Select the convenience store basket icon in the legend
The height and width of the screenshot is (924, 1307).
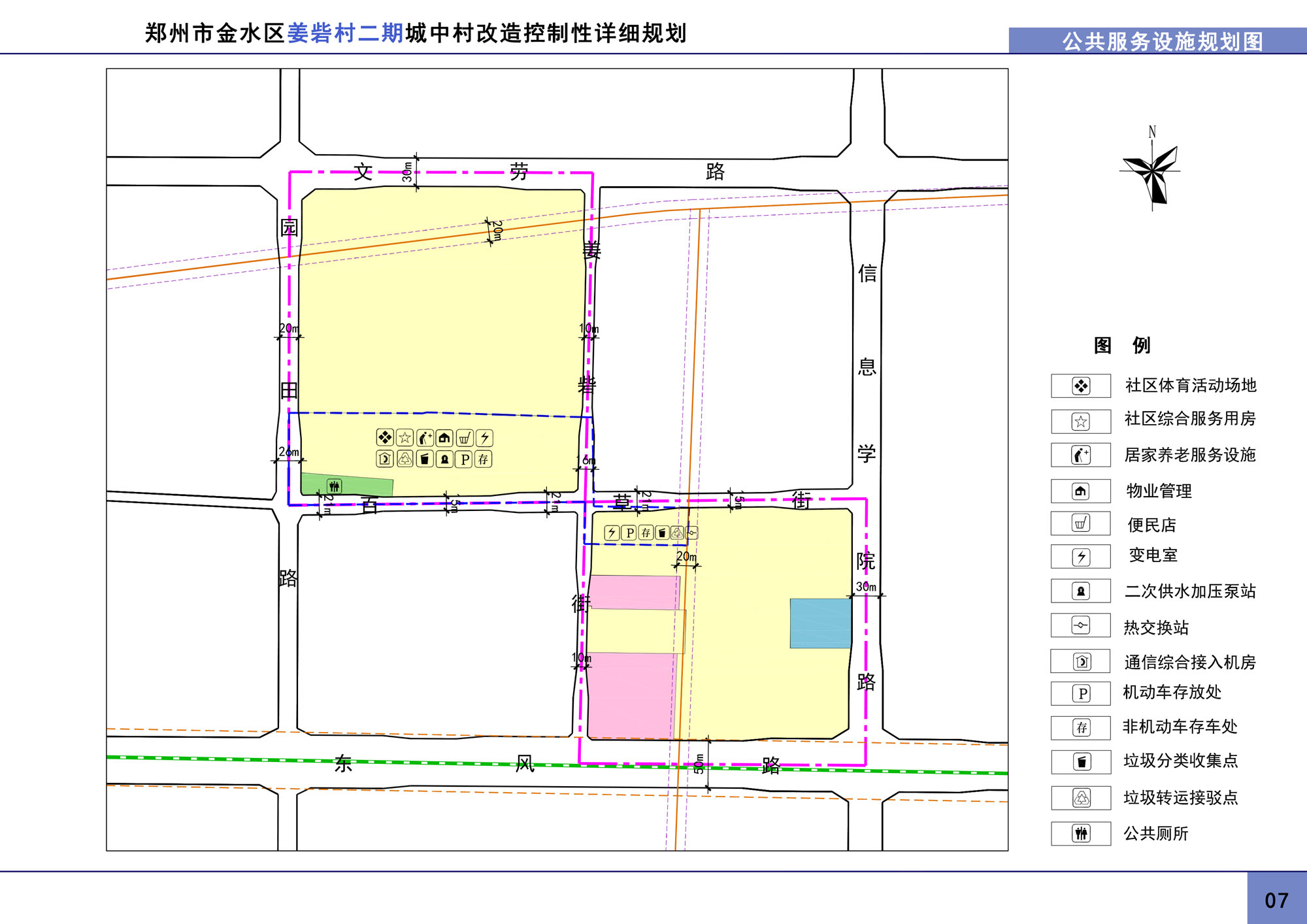pyautogui.click(x=1081, y=523)
